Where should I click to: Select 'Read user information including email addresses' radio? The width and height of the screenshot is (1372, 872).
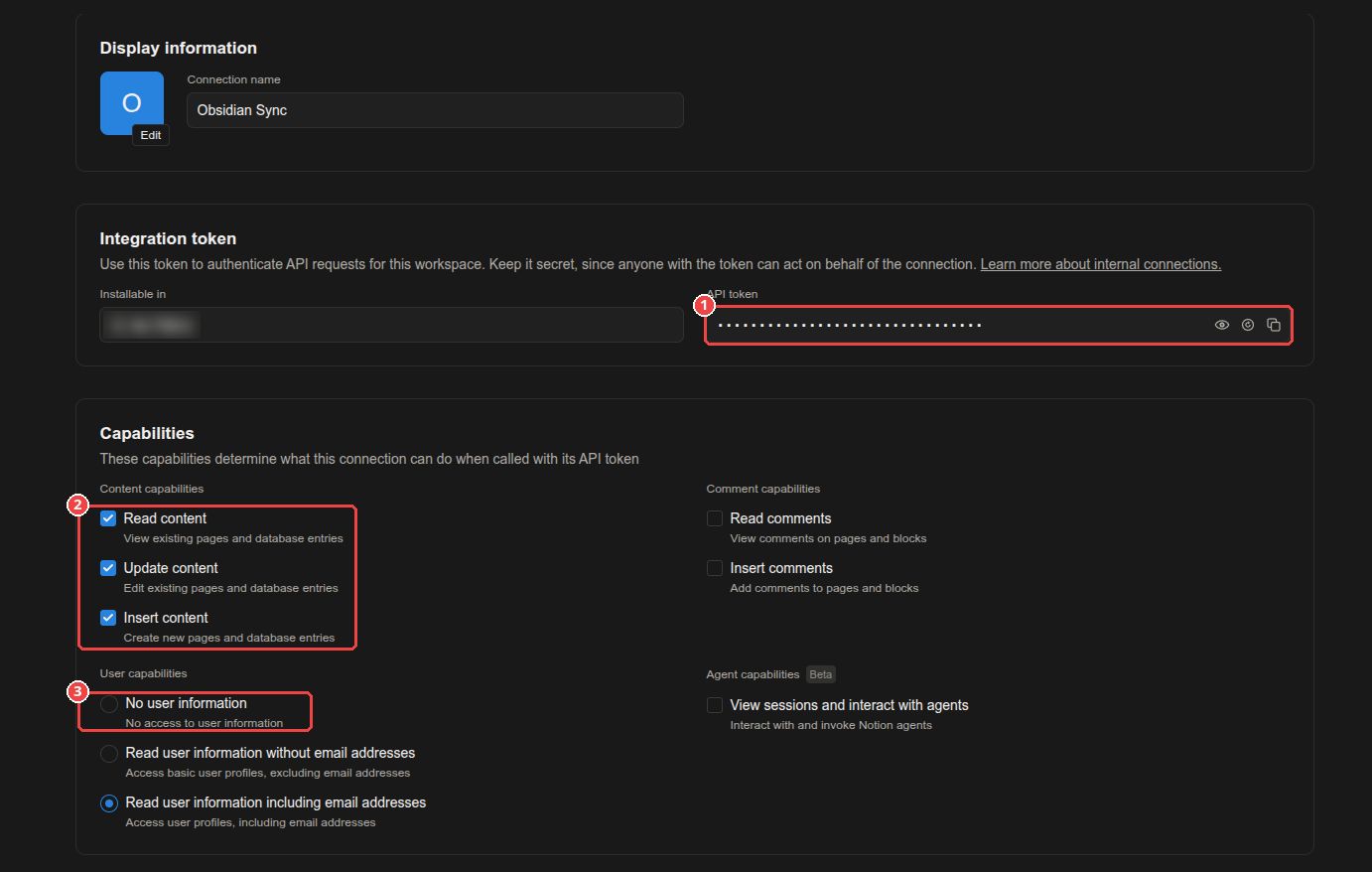pos(109,803)
